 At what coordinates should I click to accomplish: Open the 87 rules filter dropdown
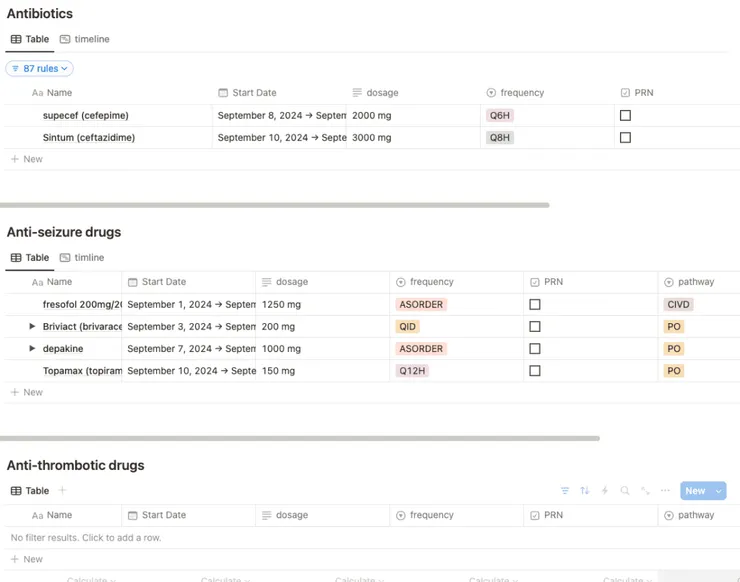pos(40,69)
